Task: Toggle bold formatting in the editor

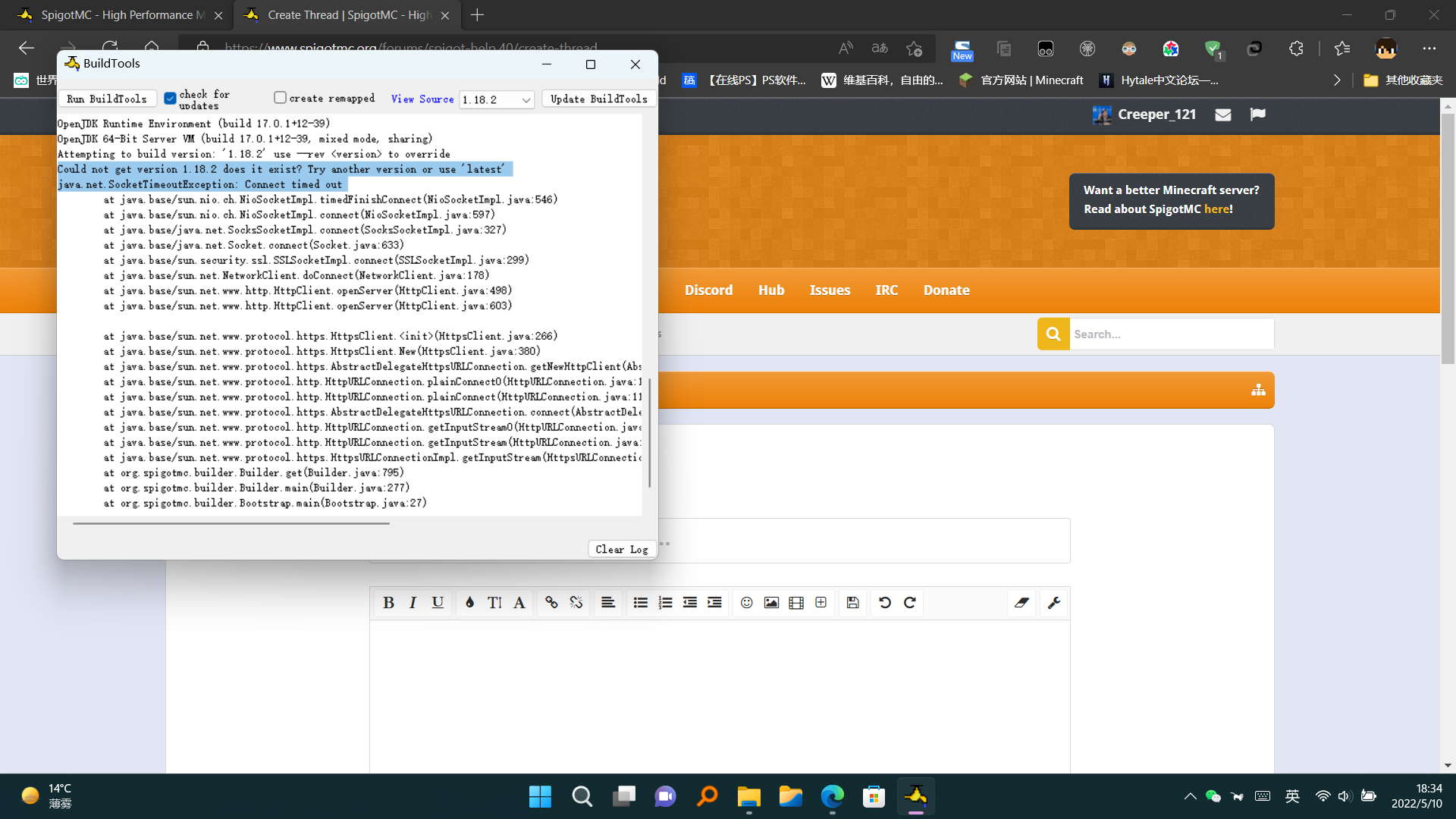Action: point(389,603)
